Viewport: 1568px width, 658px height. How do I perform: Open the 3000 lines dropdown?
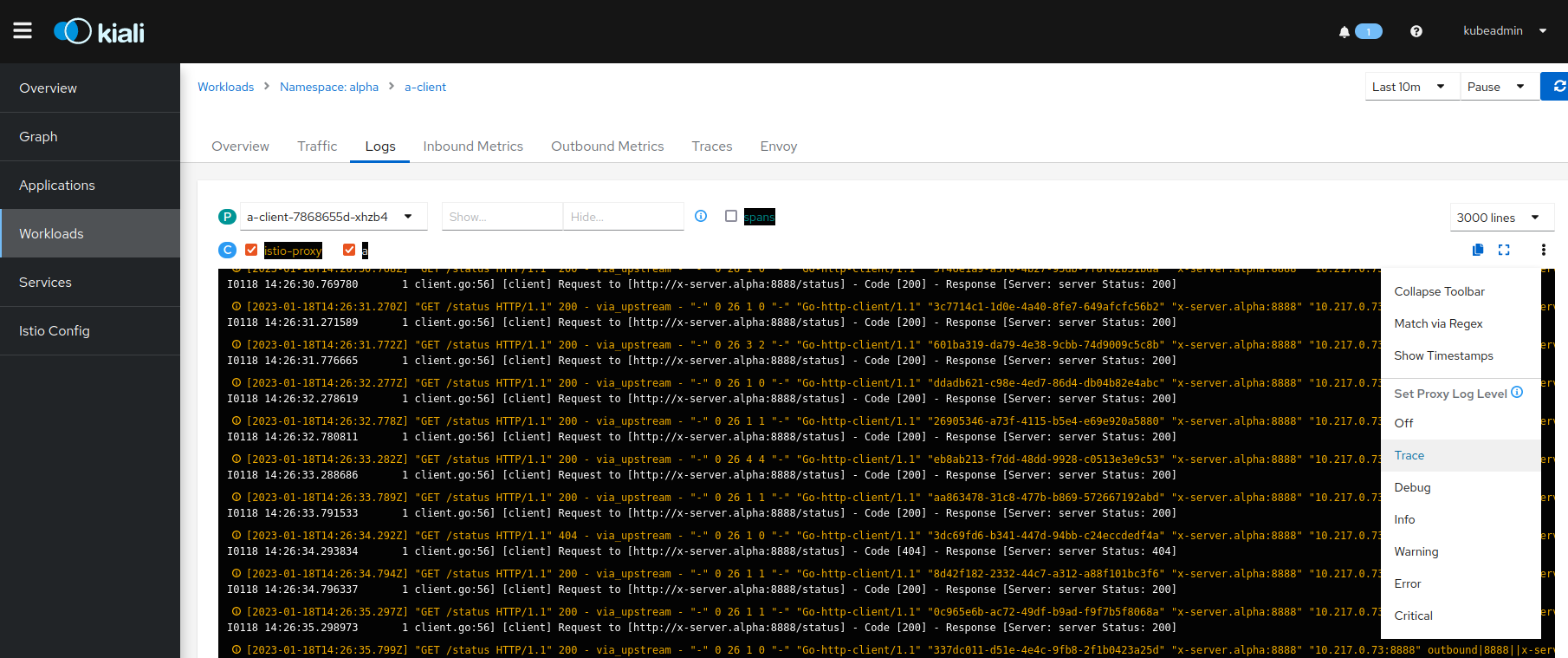pos(1502,218)
